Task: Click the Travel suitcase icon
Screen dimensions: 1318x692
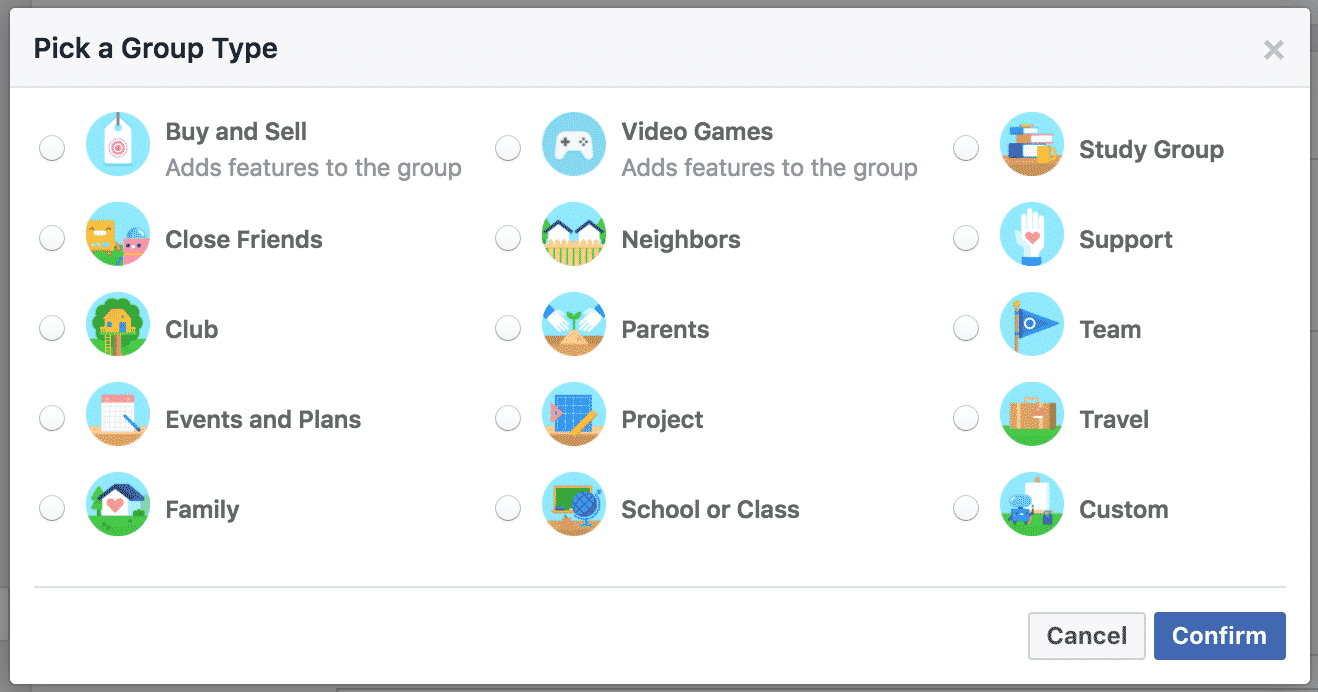Action: tap(1032, 415)
